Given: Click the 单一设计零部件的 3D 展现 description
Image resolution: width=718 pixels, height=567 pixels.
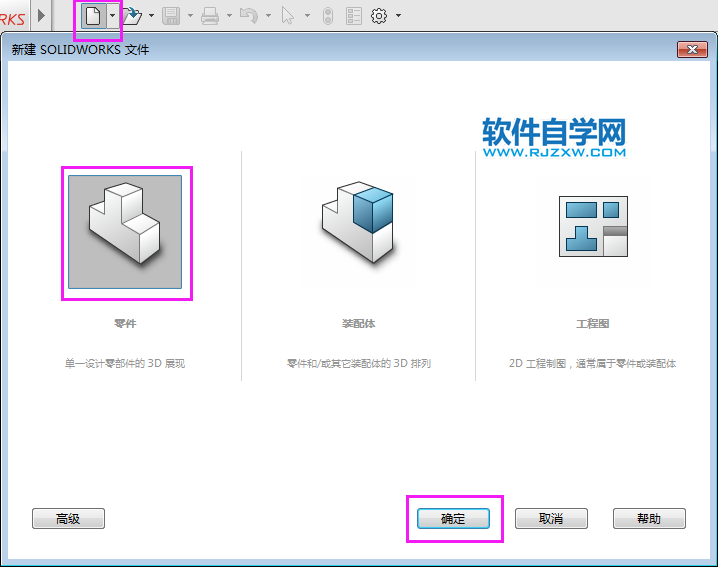Looking at the screenshot, I should click(125, 364).
